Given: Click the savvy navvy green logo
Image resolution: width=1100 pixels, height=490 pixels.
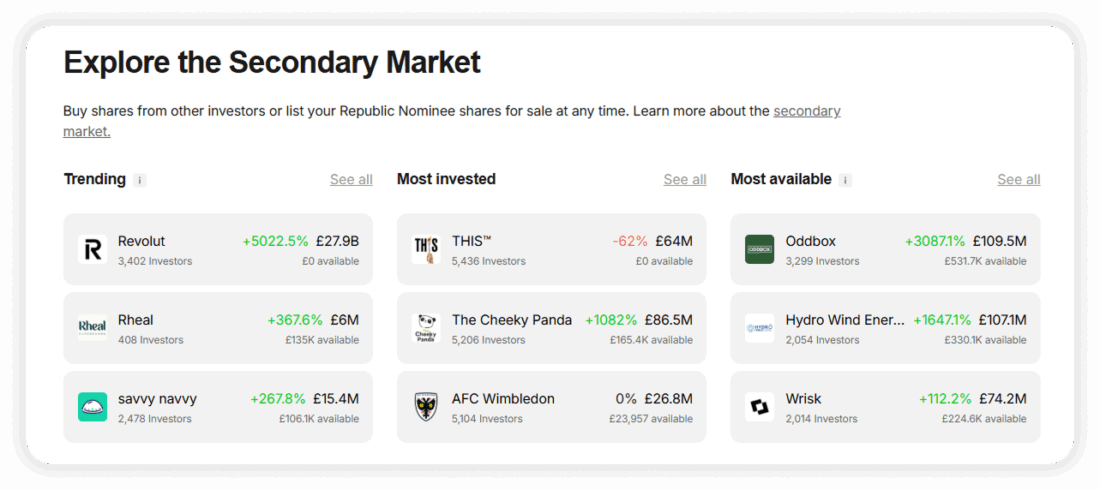Looking at the screenshot, I should (93, 407).
